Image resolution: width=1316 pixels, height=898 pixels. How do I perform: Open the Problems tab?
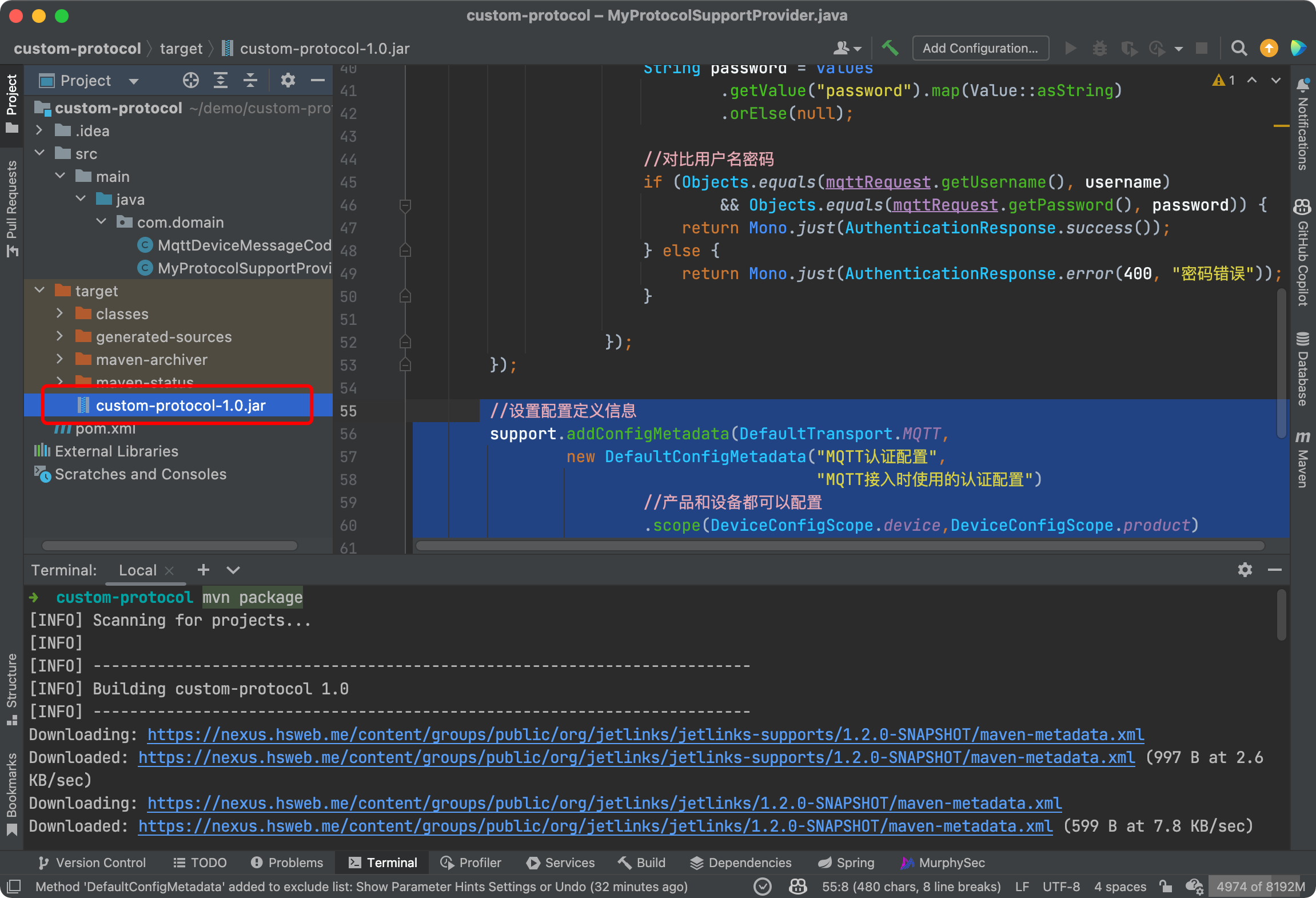(287, 863)
